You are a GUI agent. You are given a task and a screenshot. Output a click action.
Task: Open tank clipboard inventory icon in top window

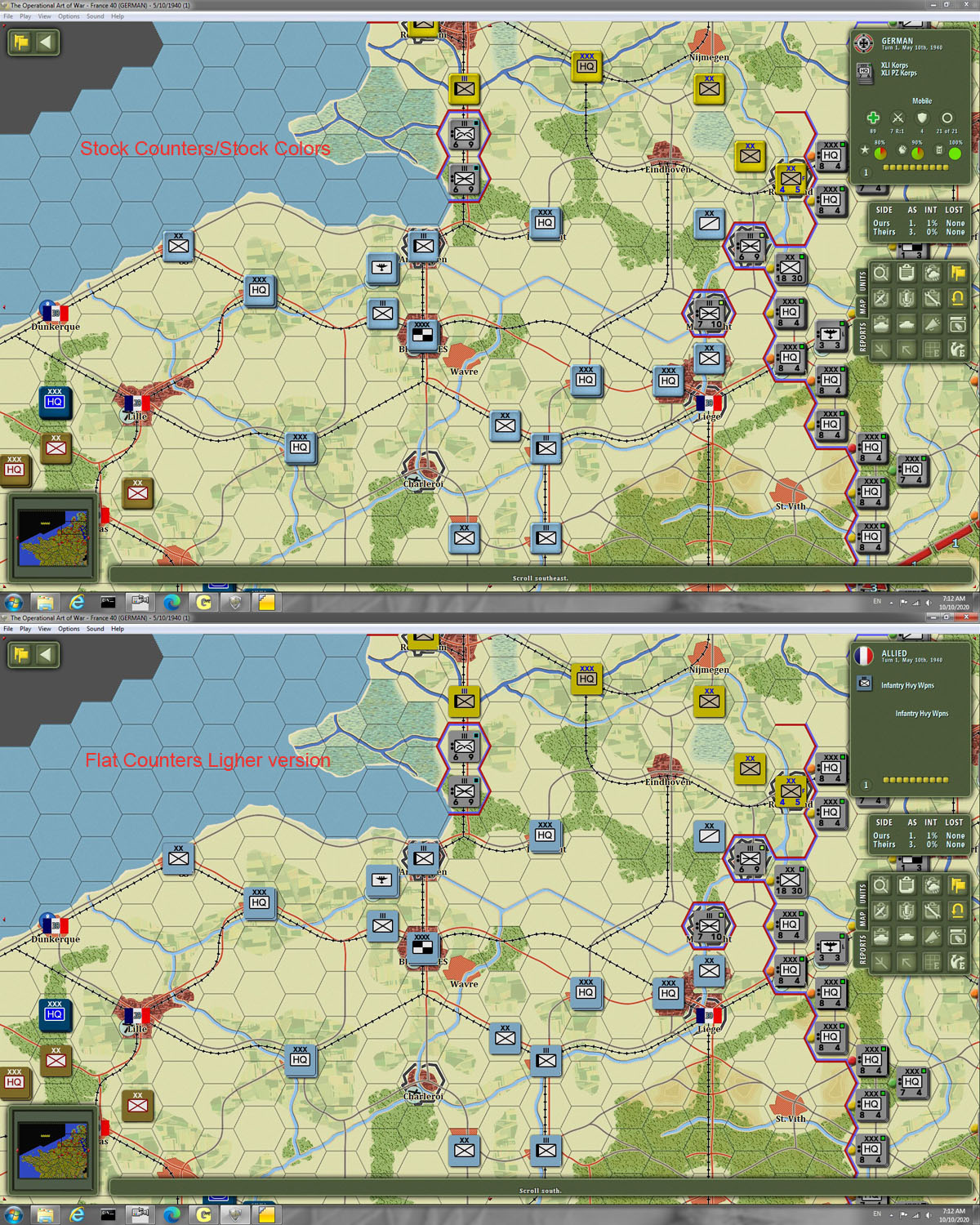[x=880, y=324]
